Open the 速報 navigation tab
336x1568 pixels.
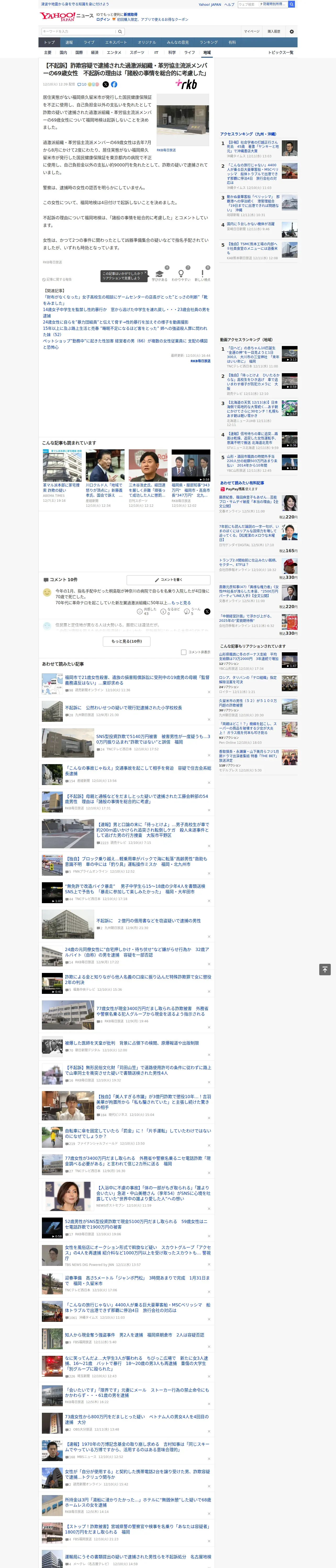click(x=69, y=43)
